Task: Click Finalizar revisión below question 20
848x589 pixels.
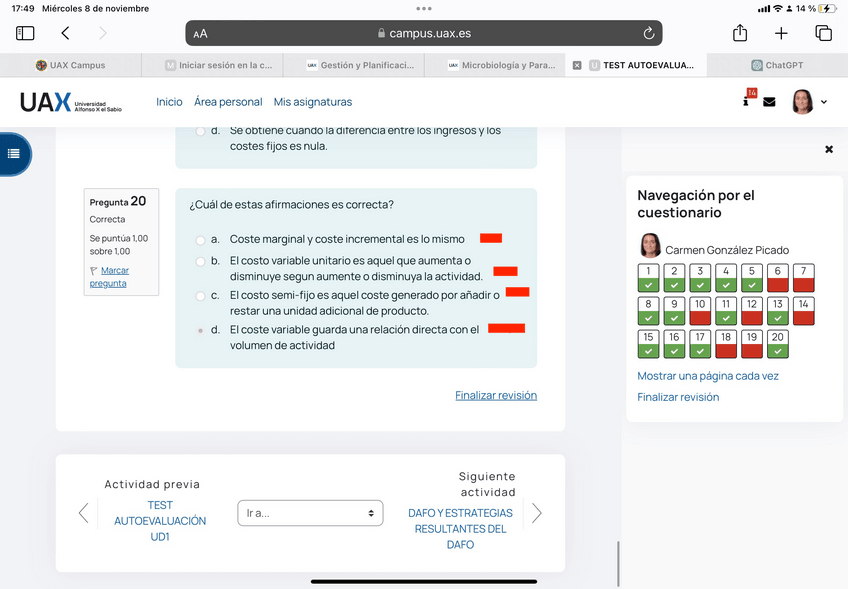Action: pyautogui.click(x=496, y=395)
